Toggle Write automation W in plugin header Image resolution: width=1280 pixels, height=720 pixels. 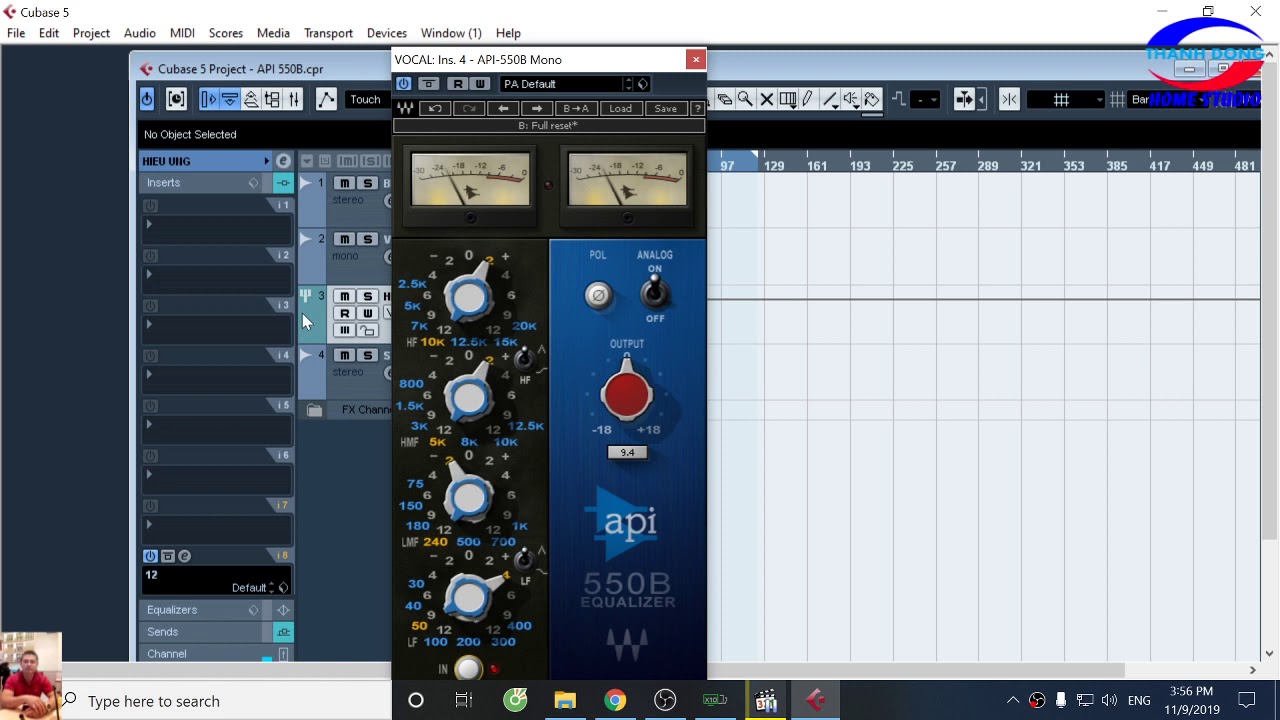480,84
